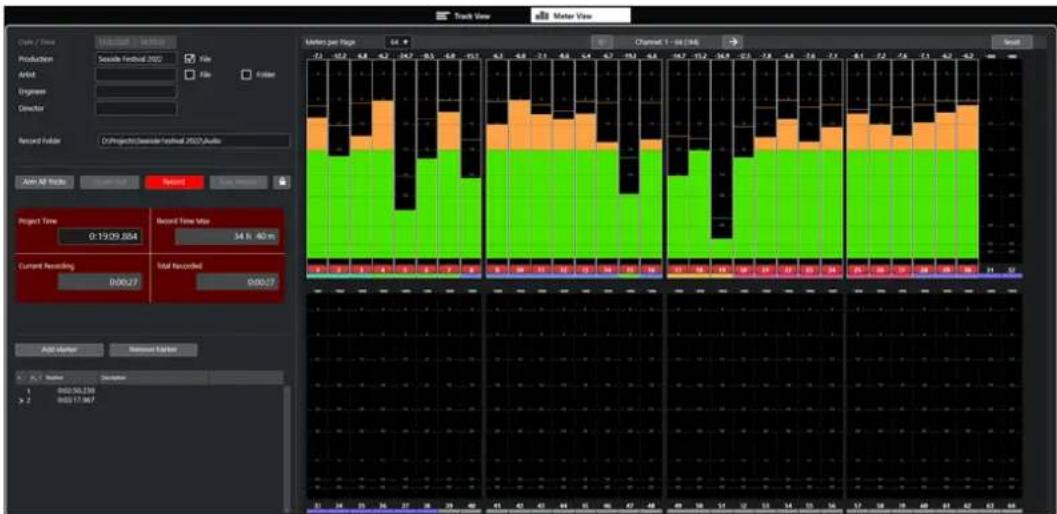
Task: Open the Meters per Page dropdown
Action: pos(397,42)
